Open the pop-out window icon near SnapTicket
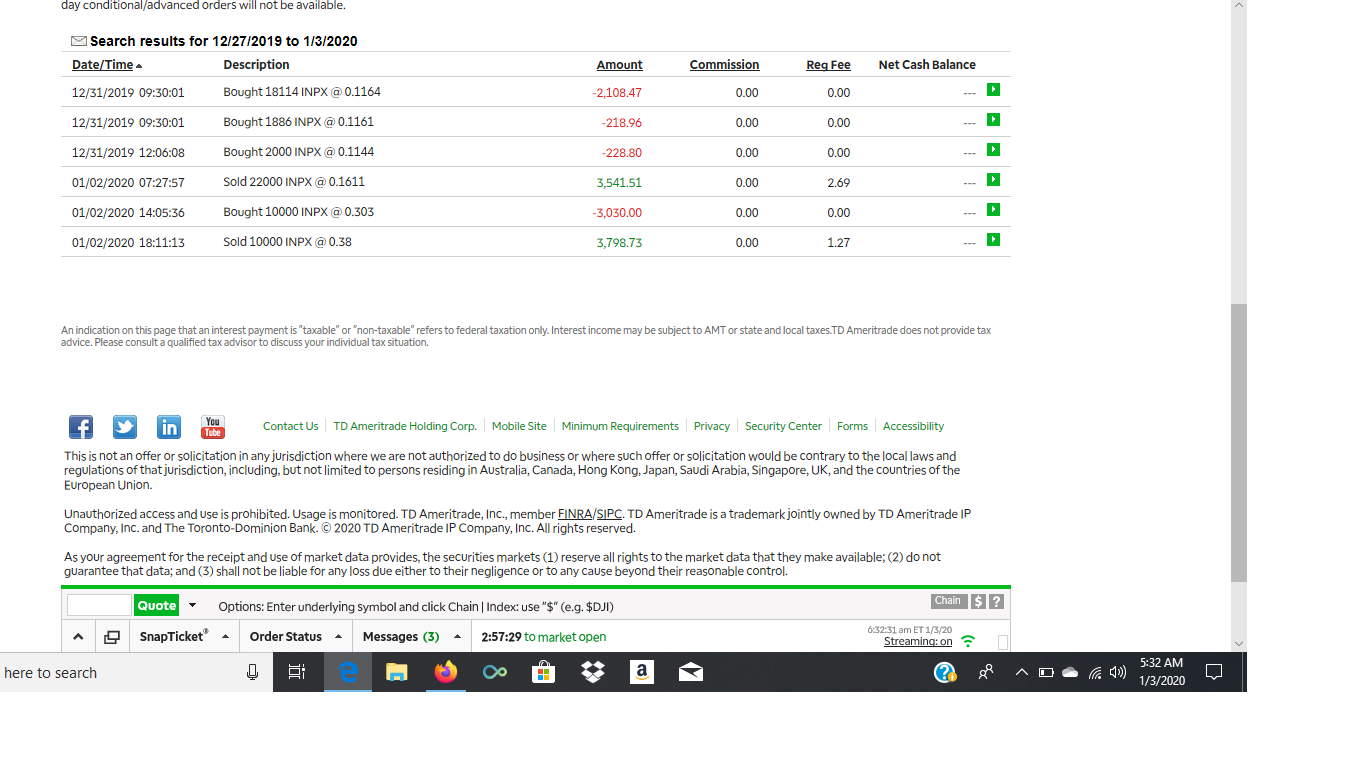 pyautogui.click(x=111, y=637)
